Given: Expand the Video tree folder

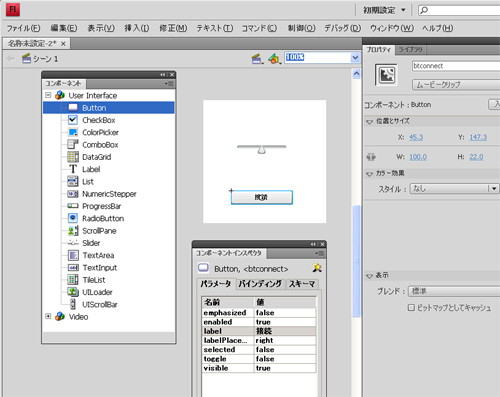Looking at the screenshot, I should (x=48, y=316).
